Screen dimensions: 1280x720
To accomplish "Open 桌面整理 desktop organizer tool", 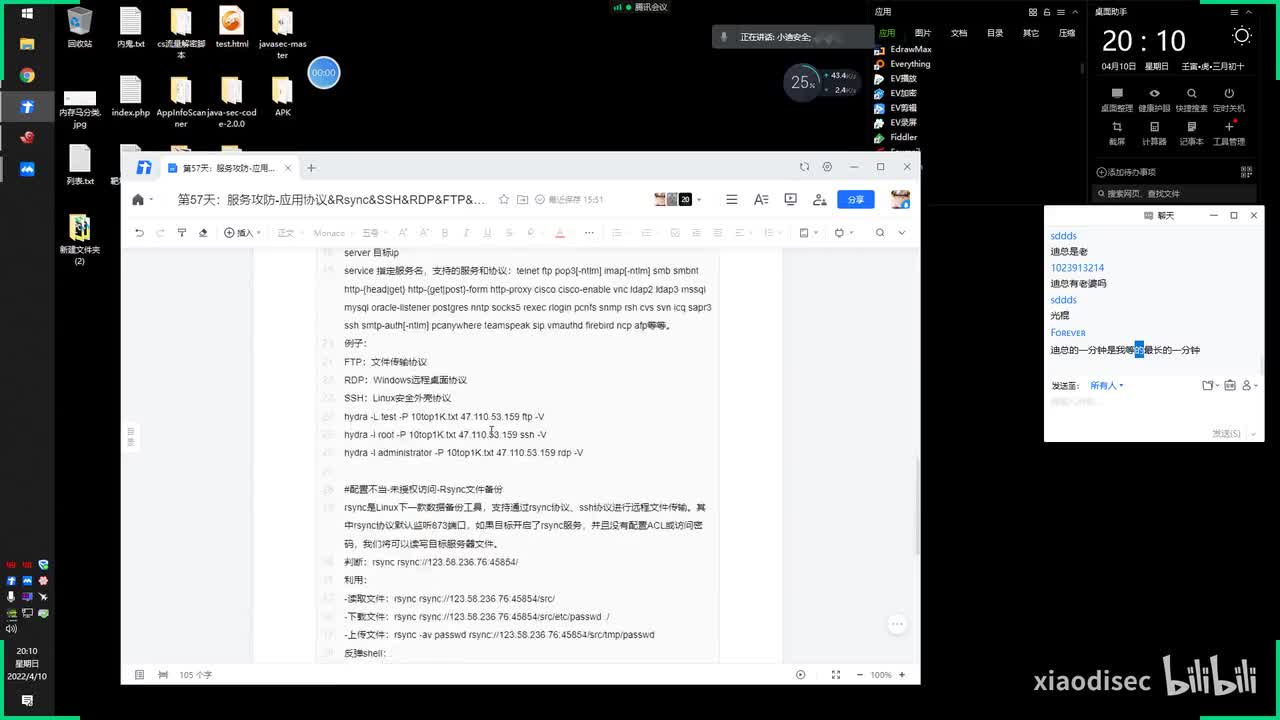I will click(1117, 99).
